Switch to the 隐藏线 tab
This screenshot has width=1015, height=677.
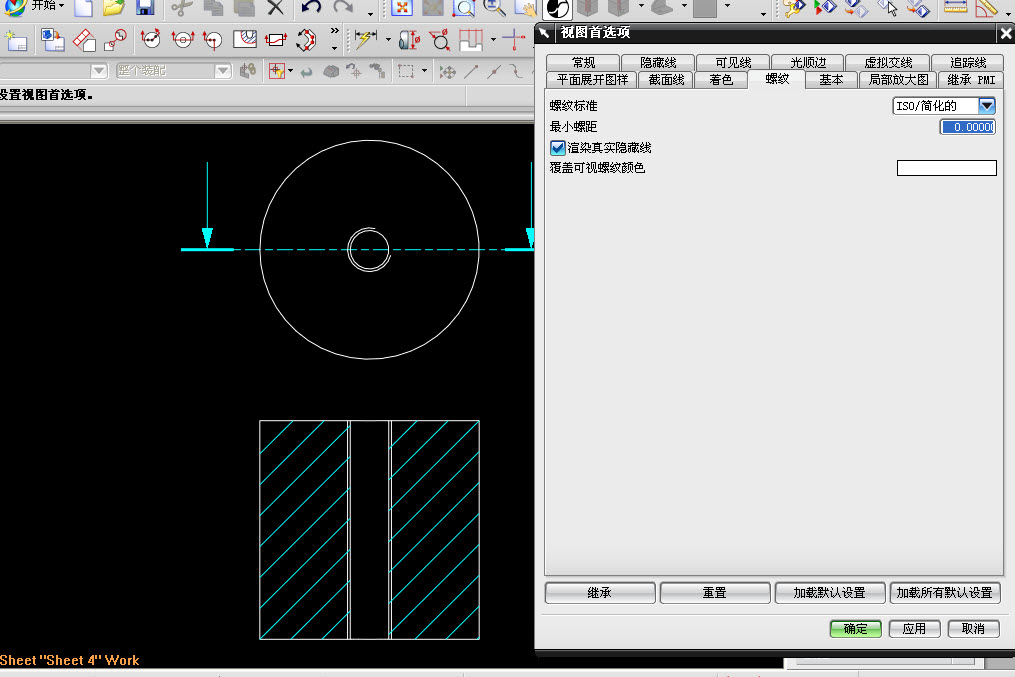coord(658,62)
